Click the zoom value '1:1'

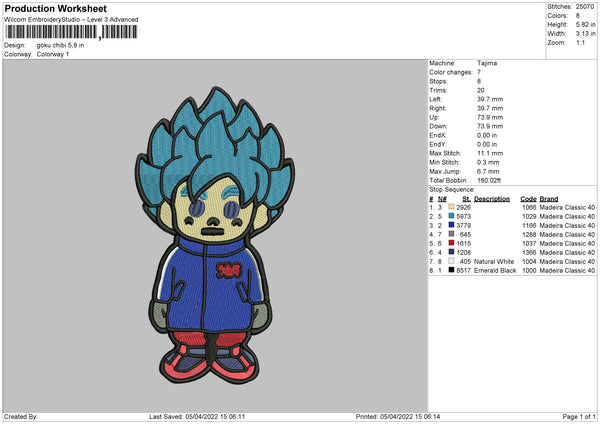point(580,42)
